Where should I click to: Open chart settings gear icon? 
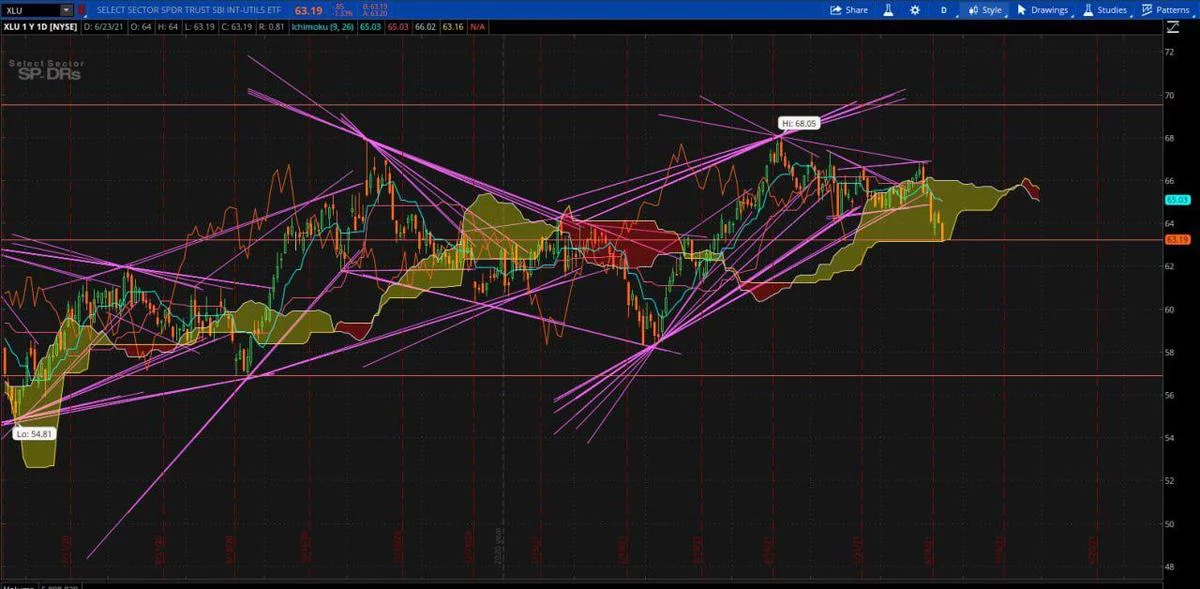point(914,10)
